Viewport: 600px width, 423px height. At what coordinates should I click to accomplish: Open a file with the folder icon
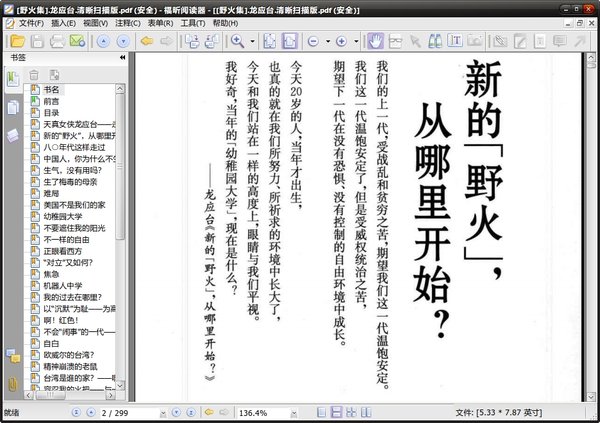click(17, 41)
